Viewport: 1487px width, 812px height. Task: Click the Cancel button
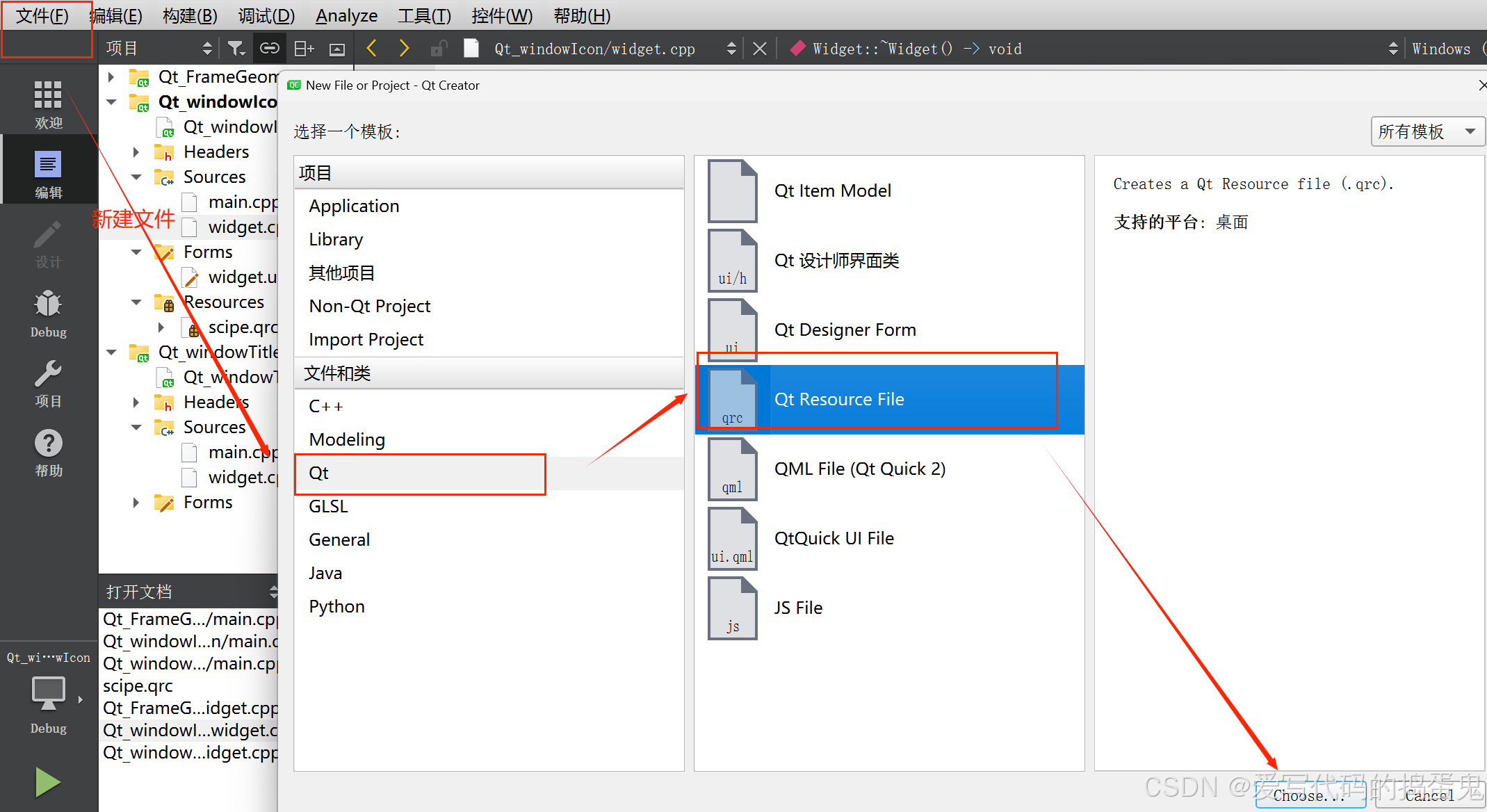tap(1430, 795)
